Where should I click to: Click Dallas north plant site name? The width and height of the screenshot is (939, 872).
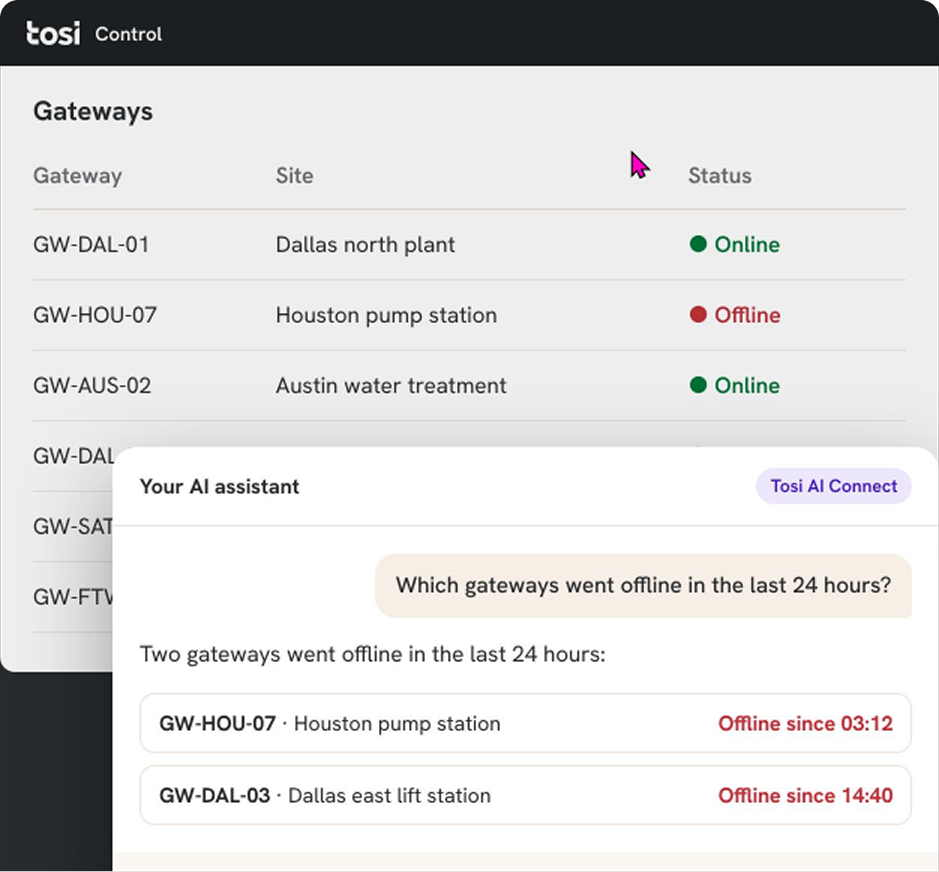pos(365,244)
